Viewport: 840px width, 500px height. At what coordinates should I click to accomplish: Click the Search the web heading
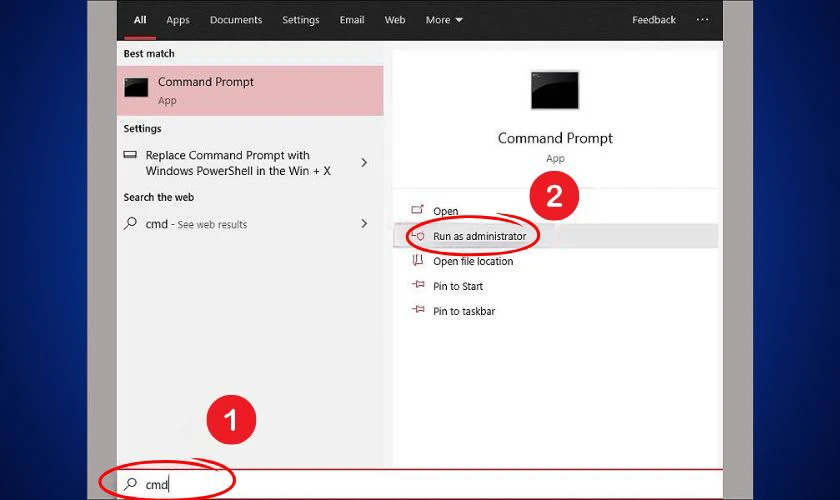(159, 197)
